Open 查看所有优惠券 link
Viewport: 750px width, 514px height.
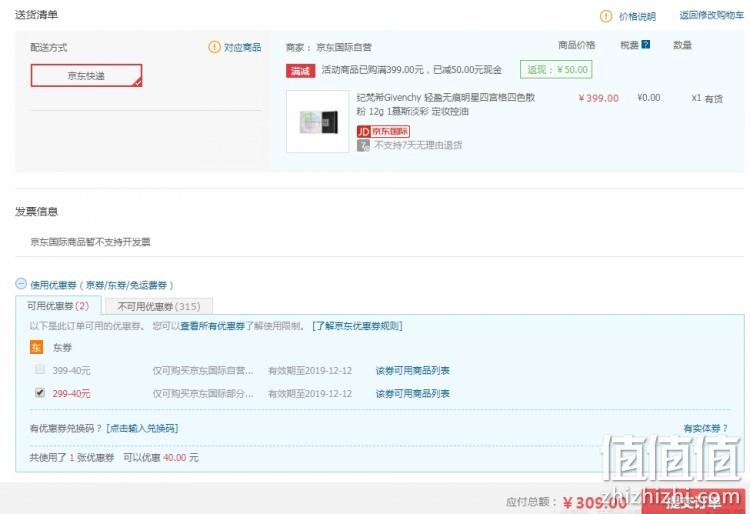(x=212, y=326)
